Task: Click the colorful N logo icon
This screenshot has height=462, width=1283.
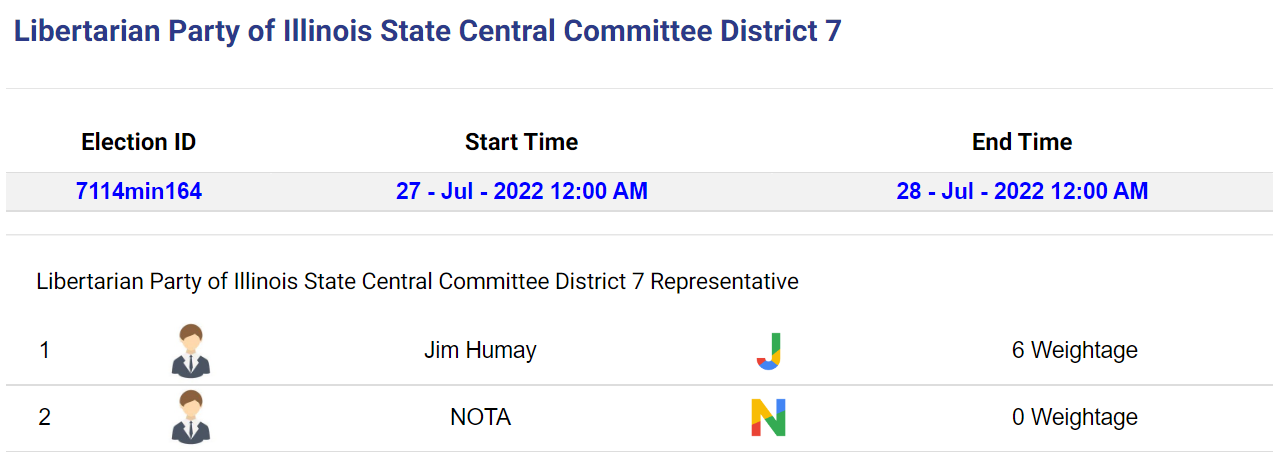Action: 768,417
